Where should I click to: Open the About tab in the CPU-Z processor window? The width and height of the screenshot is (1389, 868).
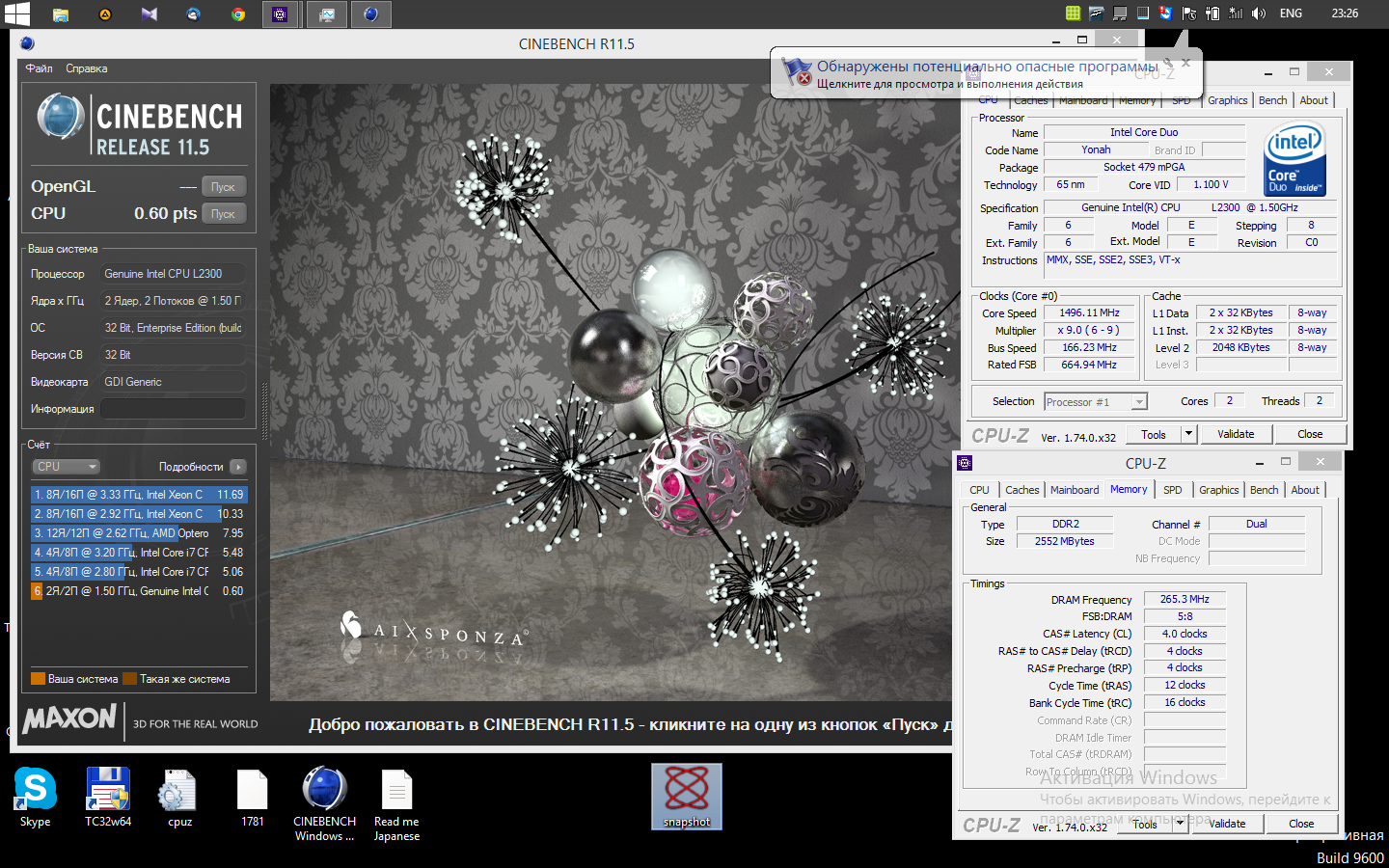tap(1314, 100)
